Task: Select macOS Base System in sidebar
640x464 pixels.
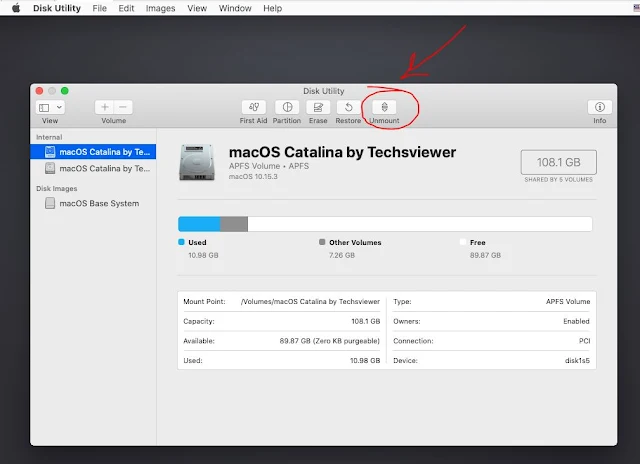Action: 93,203
